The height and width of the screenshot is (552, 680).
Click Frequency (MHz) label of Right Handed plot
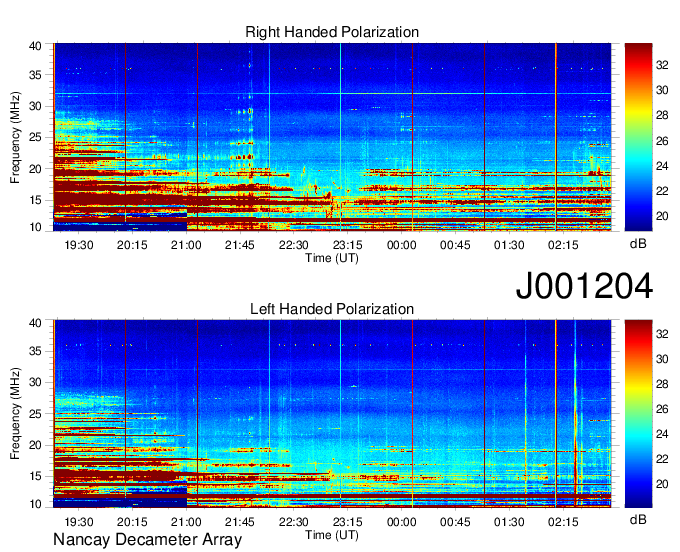tap(15, 137)
